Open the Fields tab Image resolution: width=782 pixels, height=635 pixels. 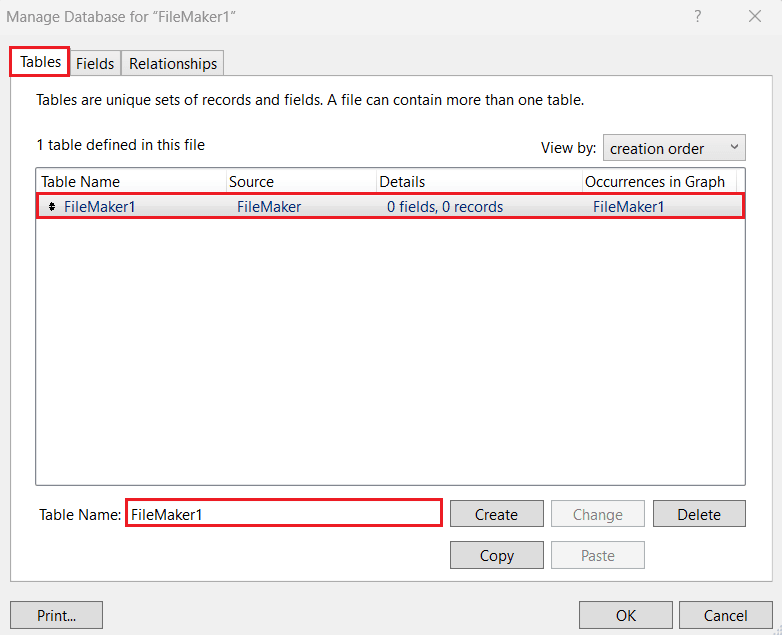coord(95,63)
